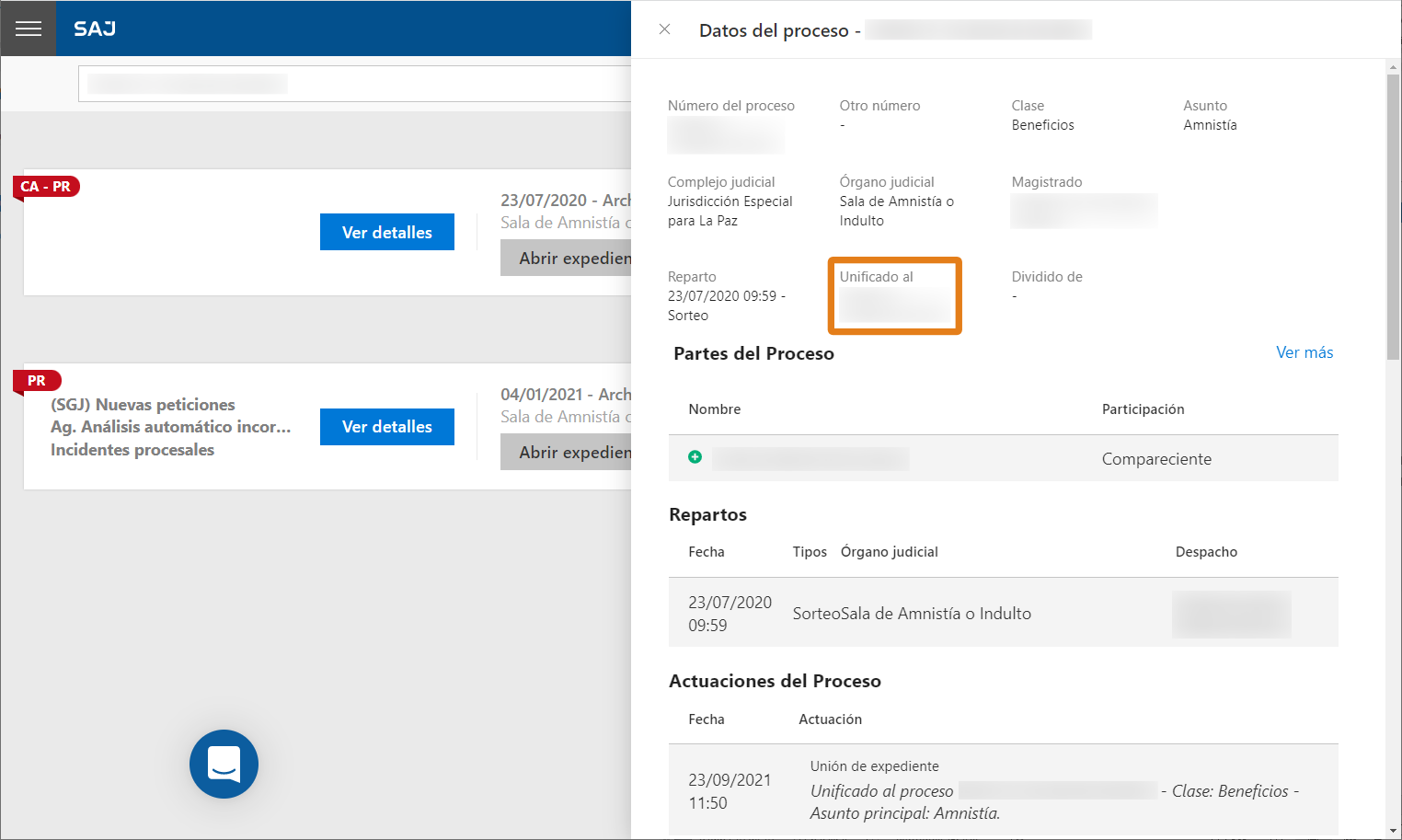The width and height of the screenshot is (1402, 840).
Task: Select the Sala de Amnistía o Indulto reparto row
Action: click(x=1004, y=613)
